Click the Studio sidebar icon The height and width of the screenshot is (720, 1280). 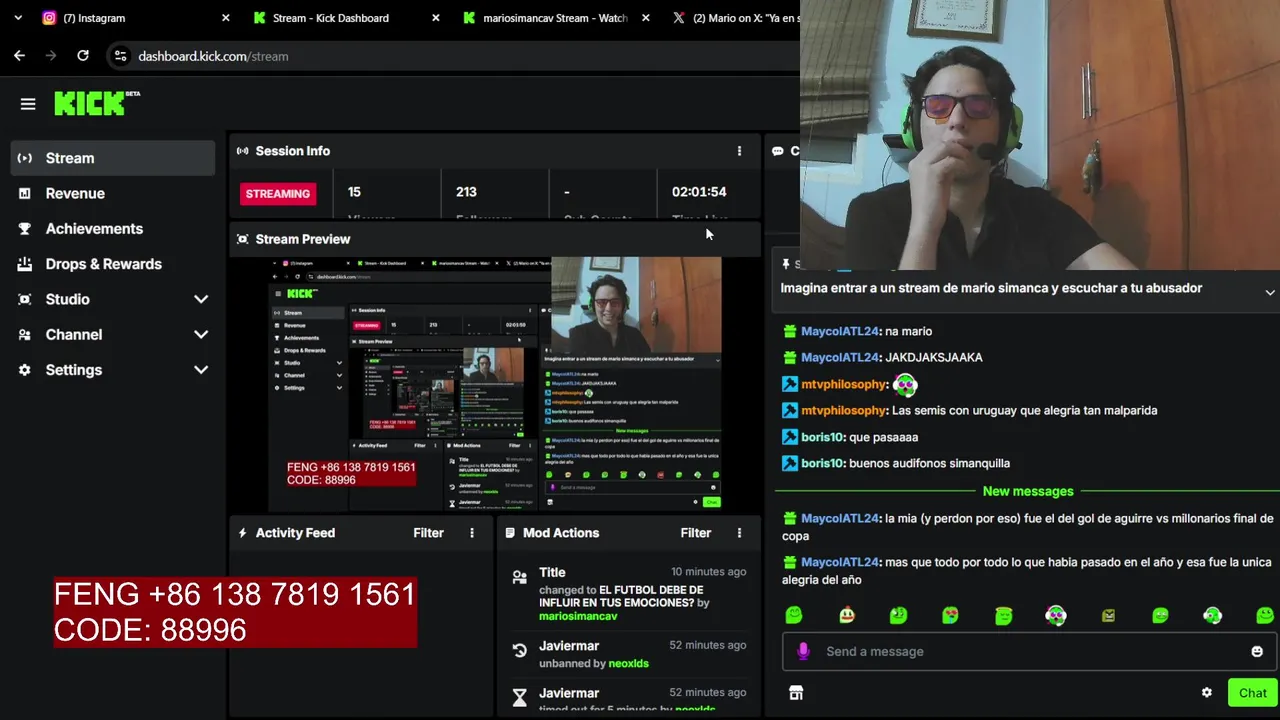pos(25,299)
